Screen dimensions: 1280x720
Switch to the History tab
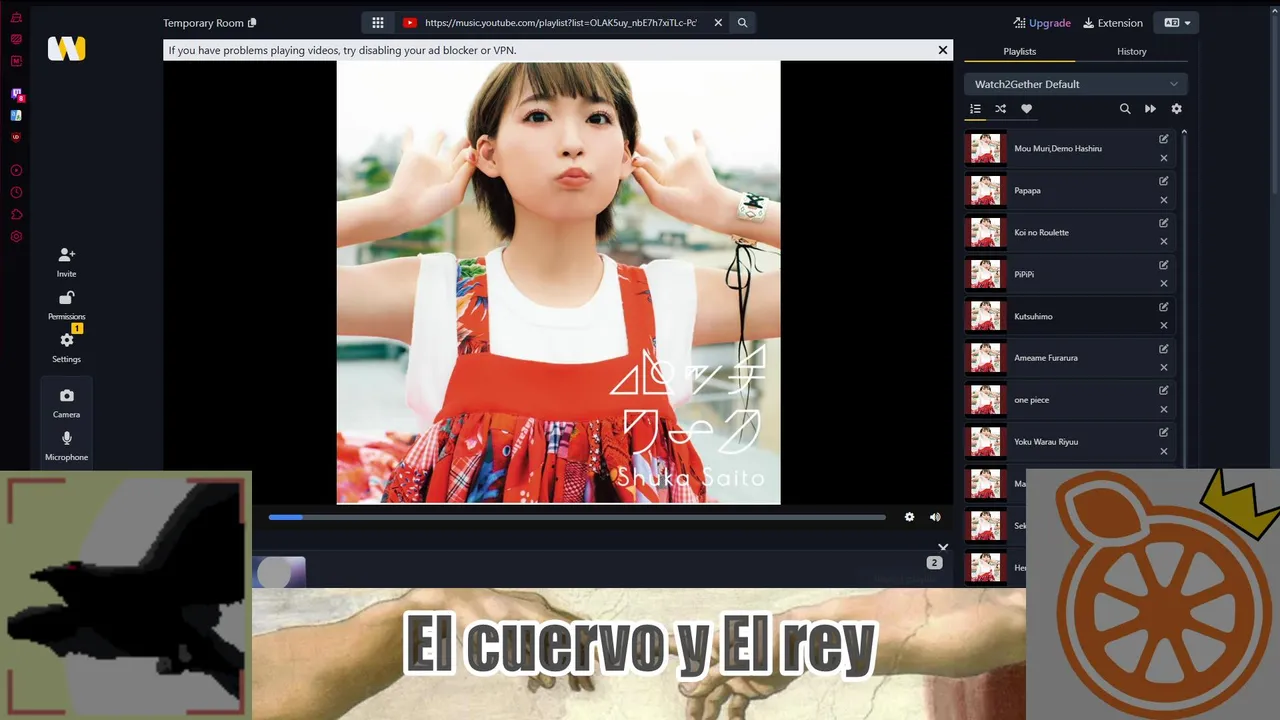click(x=1131, y=51)
